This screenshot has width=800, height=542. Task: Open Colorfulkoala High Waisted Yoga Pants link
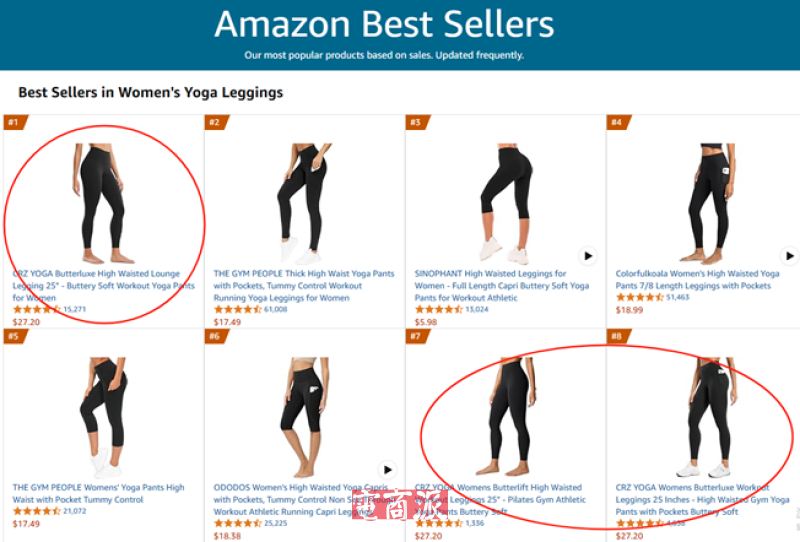click(x=697, y=280)
